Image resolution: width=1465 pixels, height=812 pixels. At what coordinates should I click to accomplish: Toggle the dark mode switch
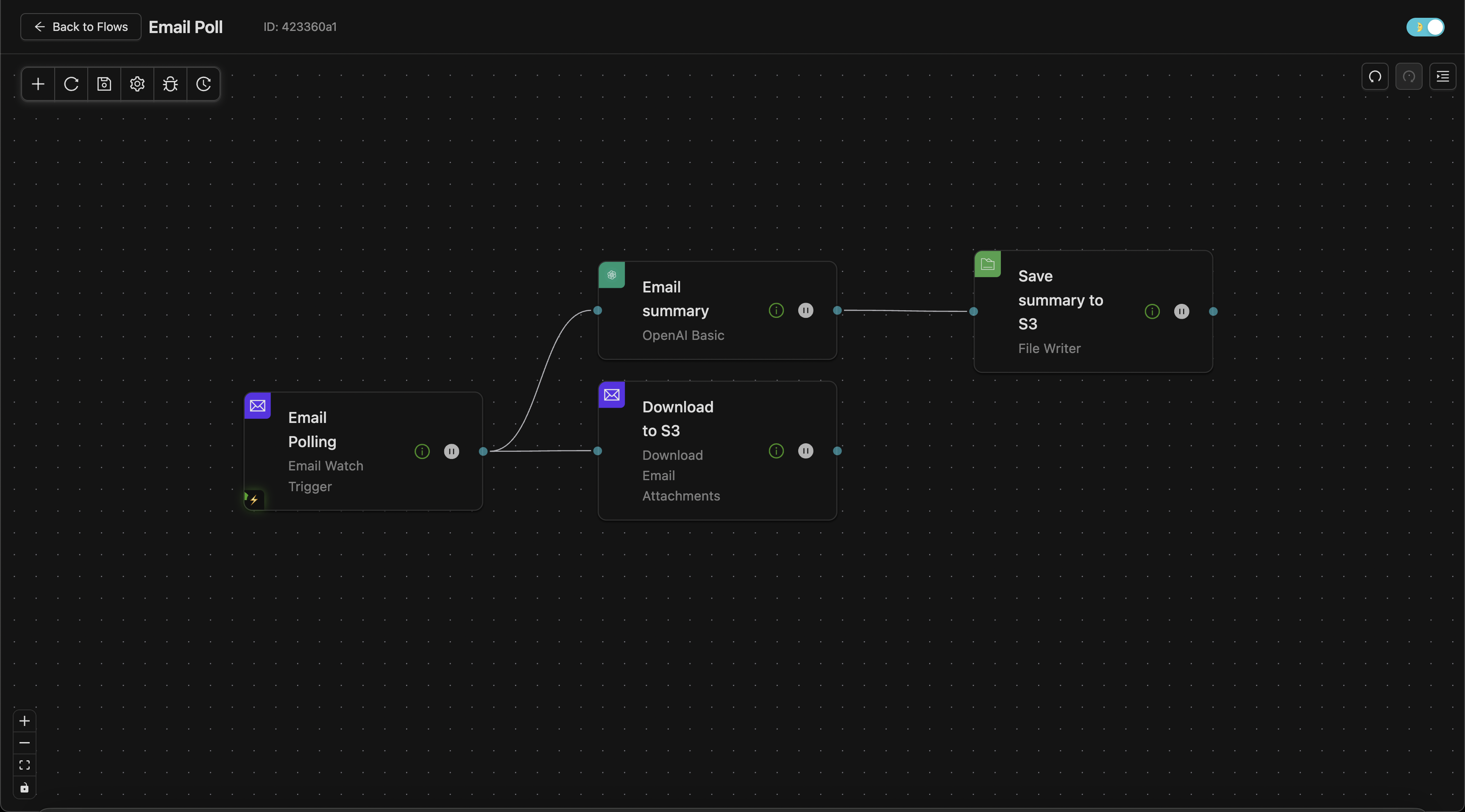[x=1425, y=27]
